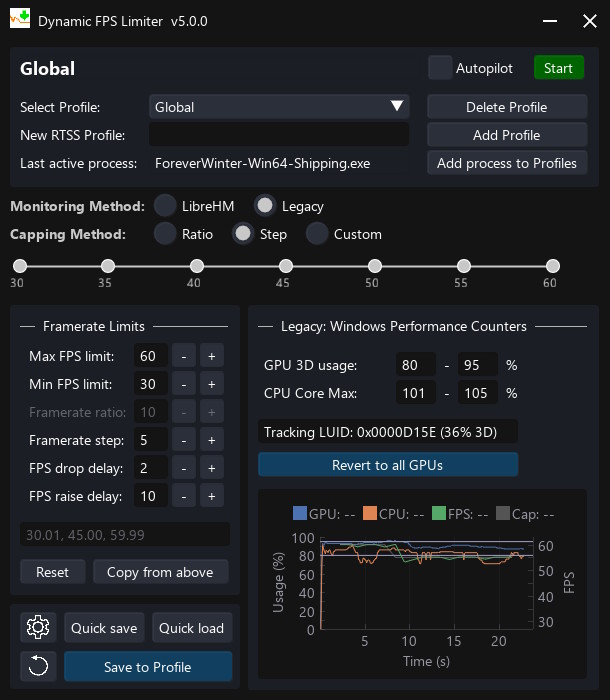This screenshot has height=700, width=610.
Task: Minimize the Dynamic FPS Limiter window
Action: [550, 21]
